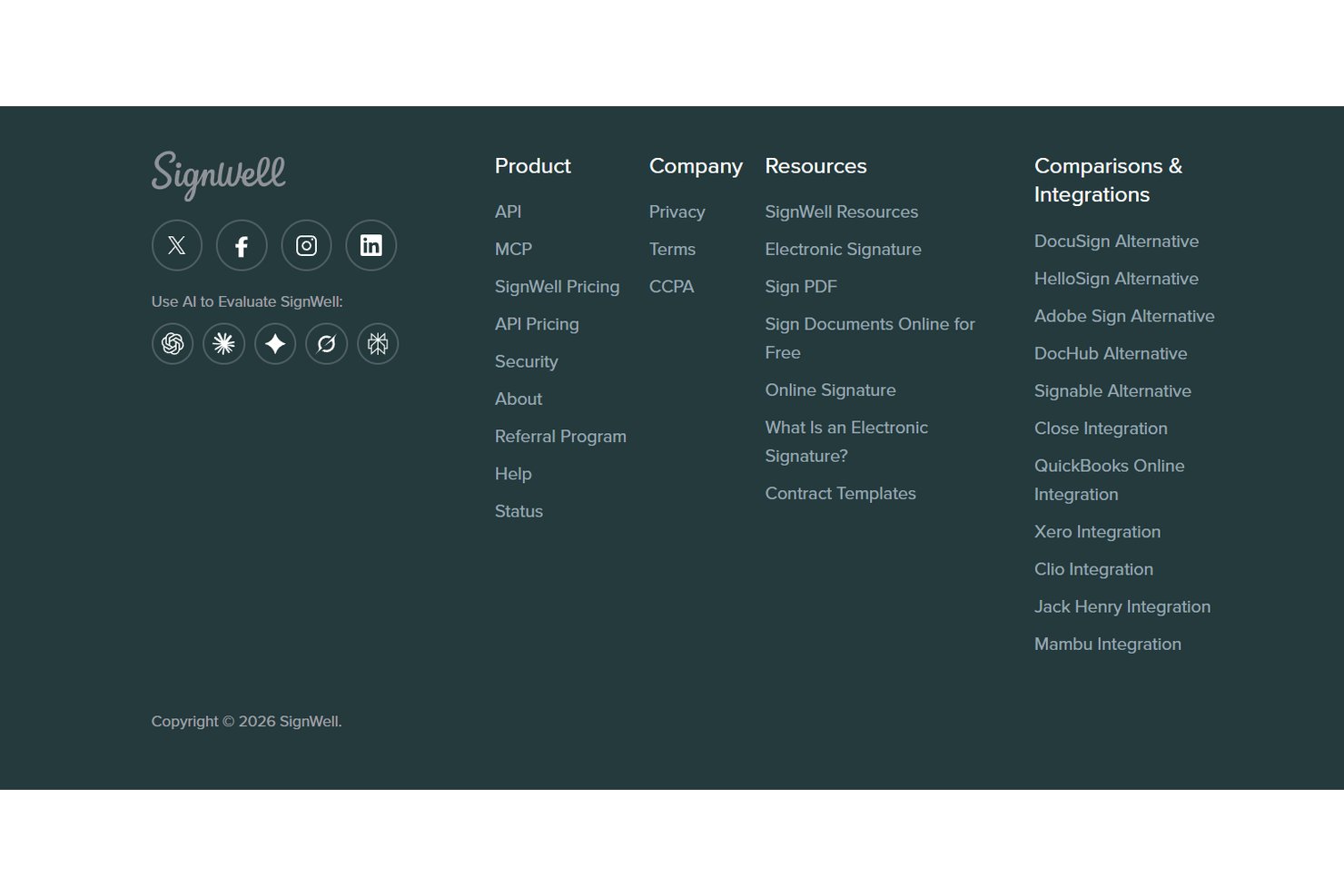
Task: Open the CCPA link
Action: coord(672,287)
